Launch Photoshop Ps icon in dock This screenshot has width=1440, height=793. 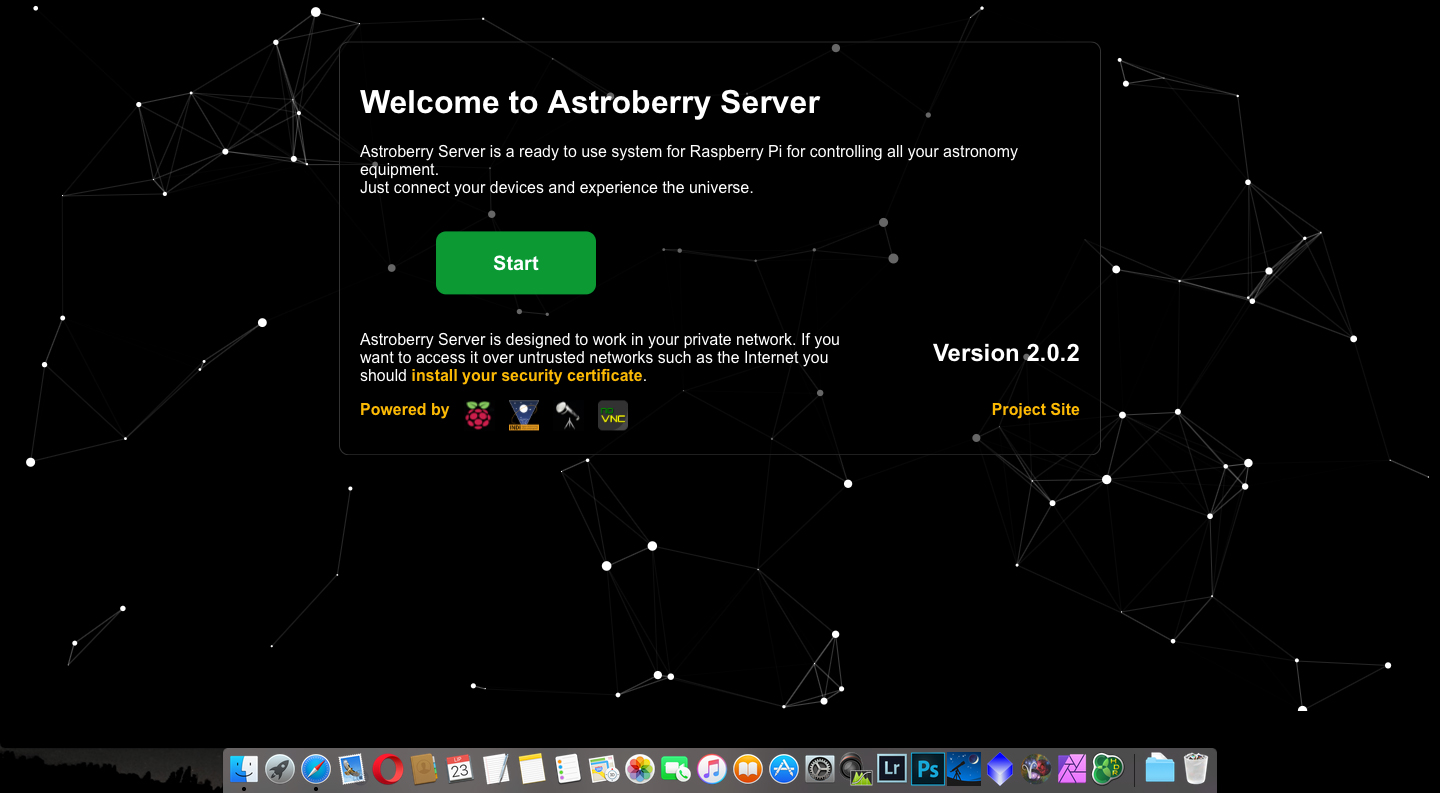coord(928,769)
